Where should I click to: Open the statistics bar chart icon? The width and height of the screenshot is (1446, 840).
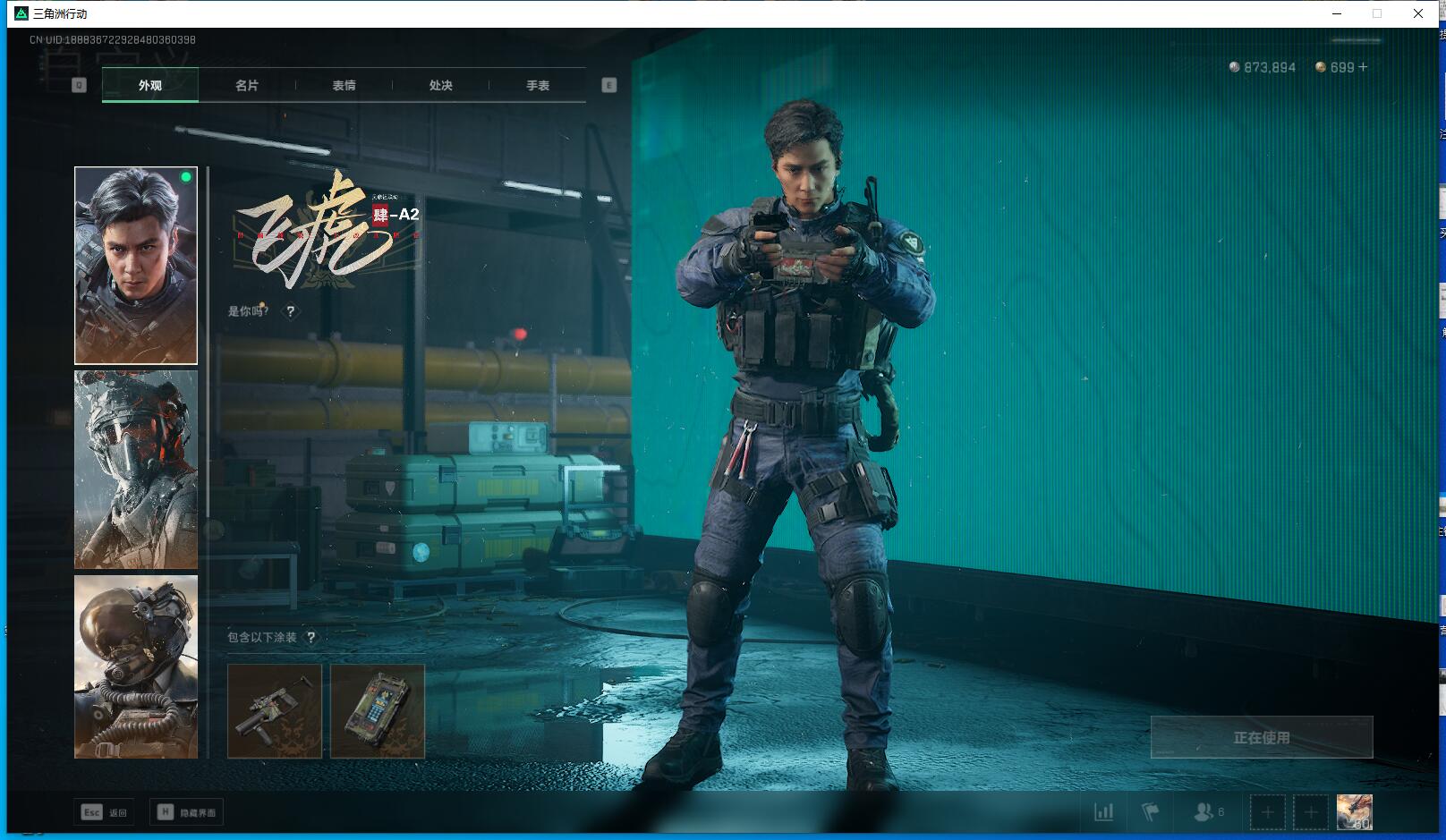click(x=1104, y=812)
